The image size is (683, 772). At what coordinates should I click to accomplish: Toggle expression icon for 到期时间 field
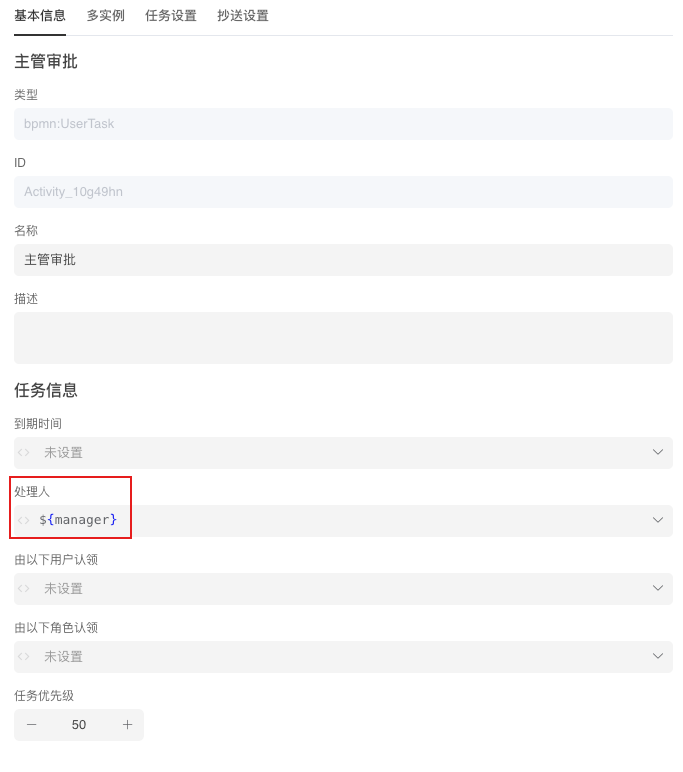point(24,452)
